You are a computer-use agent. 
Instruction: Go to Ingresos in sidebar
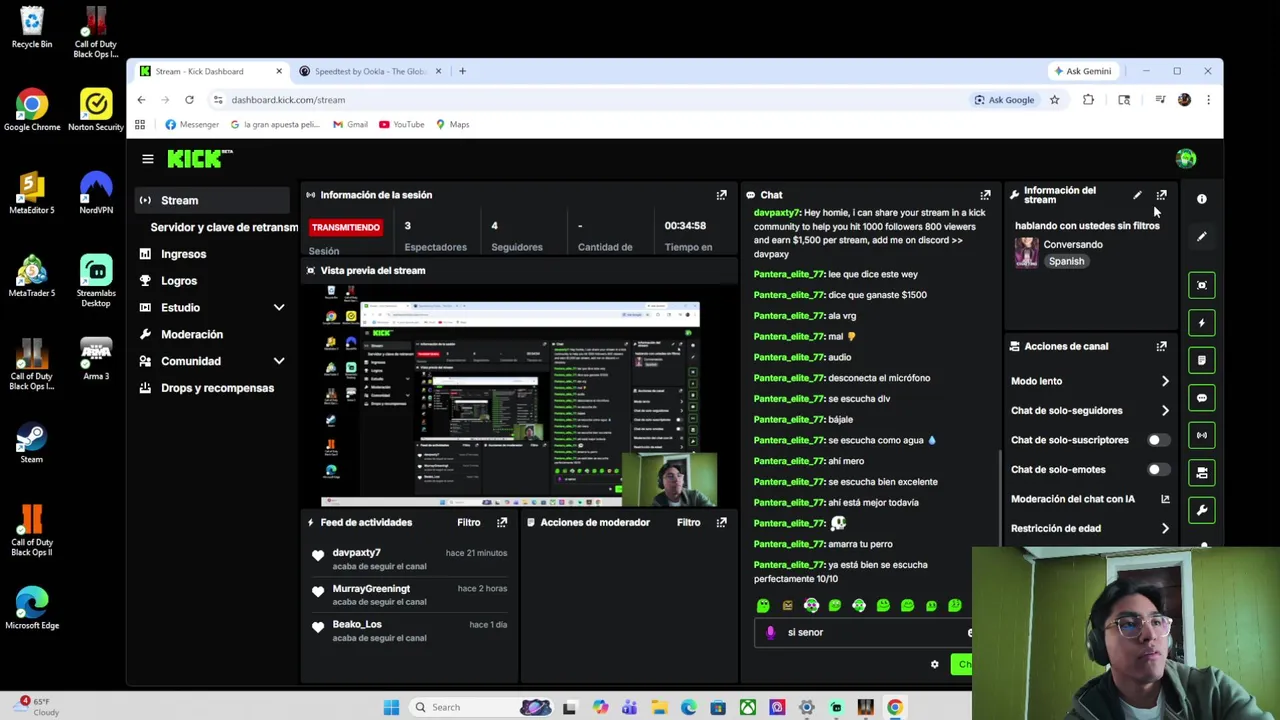tap(183, 254)
